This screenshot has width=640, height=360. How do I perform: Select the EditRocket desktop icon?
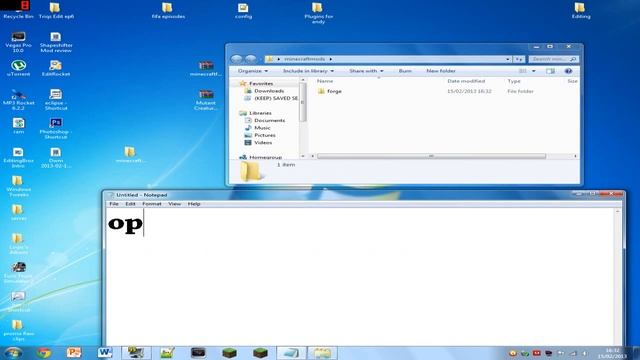(56, 68)
